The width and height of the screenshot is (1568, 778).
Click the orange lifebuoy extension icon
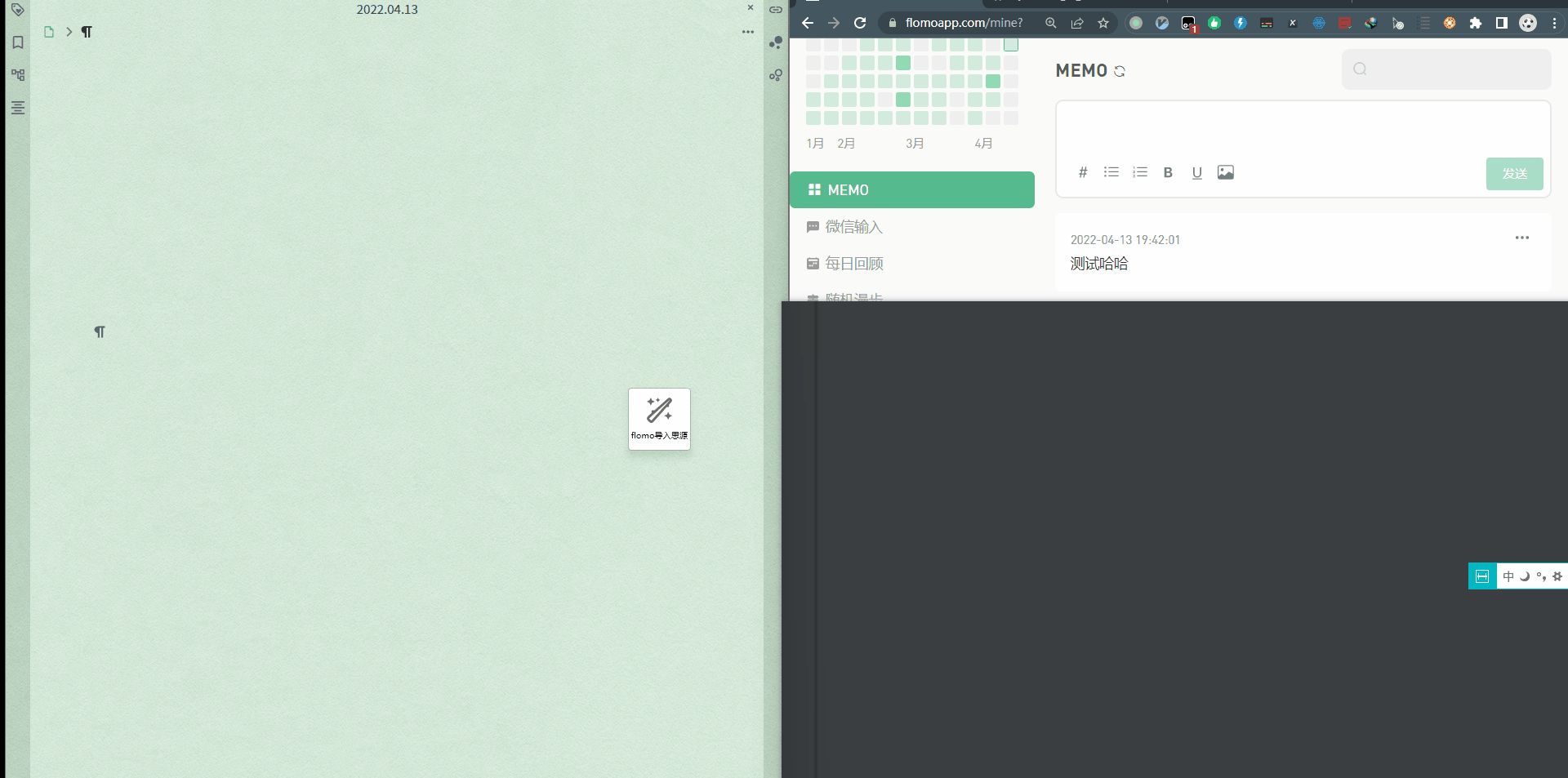pos(1450,23)
